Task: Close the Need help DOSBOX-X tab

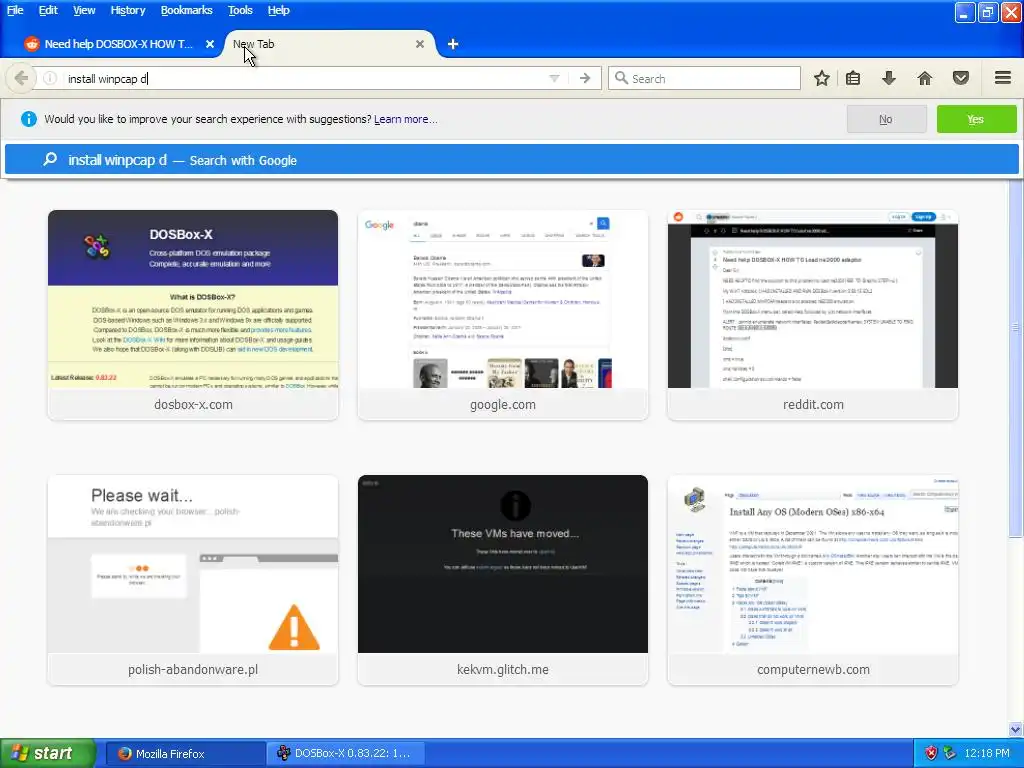Action: pos(210,44)
